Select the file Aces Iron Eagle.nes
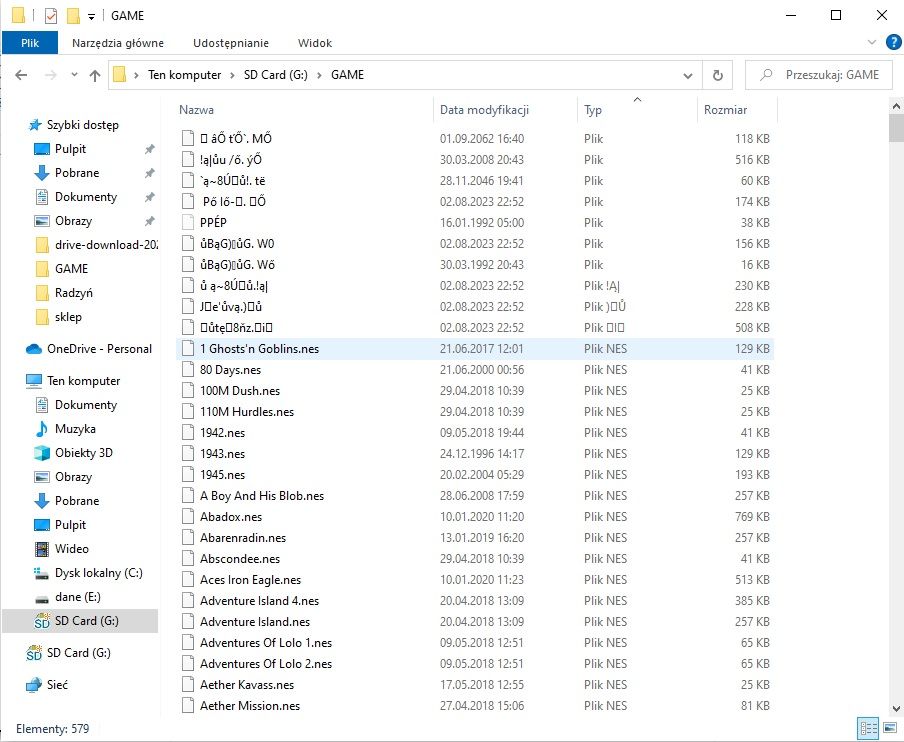 [250, 580]
